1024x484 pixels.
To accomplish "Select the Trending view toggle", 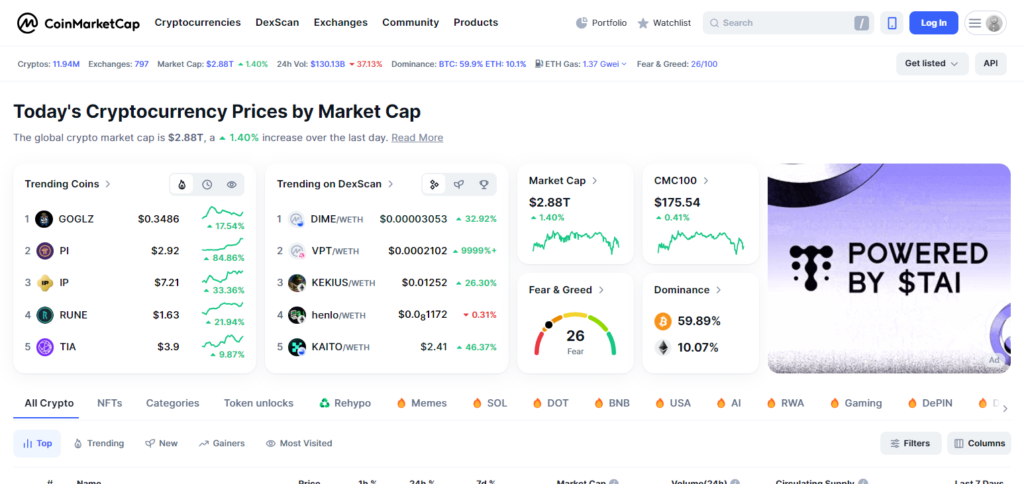I will (99, 443).
